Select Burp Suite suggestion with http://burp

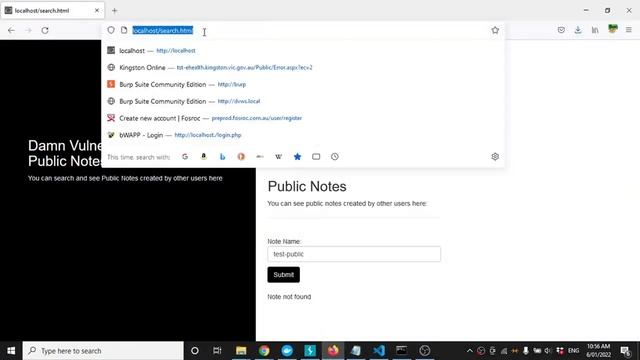pos(303,84)
